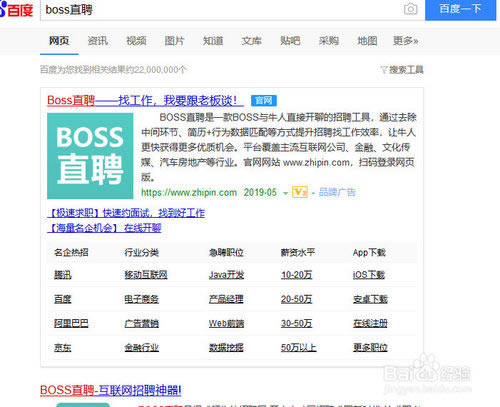
Task: Click the 行业分类 column header
Action: 141,253
